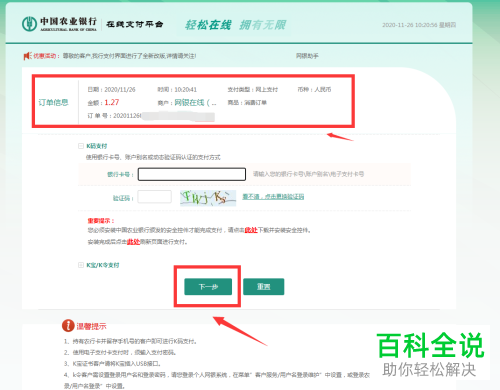Click the red announcement megaphone icon
The image size is (500, 390).
point(27,56)
